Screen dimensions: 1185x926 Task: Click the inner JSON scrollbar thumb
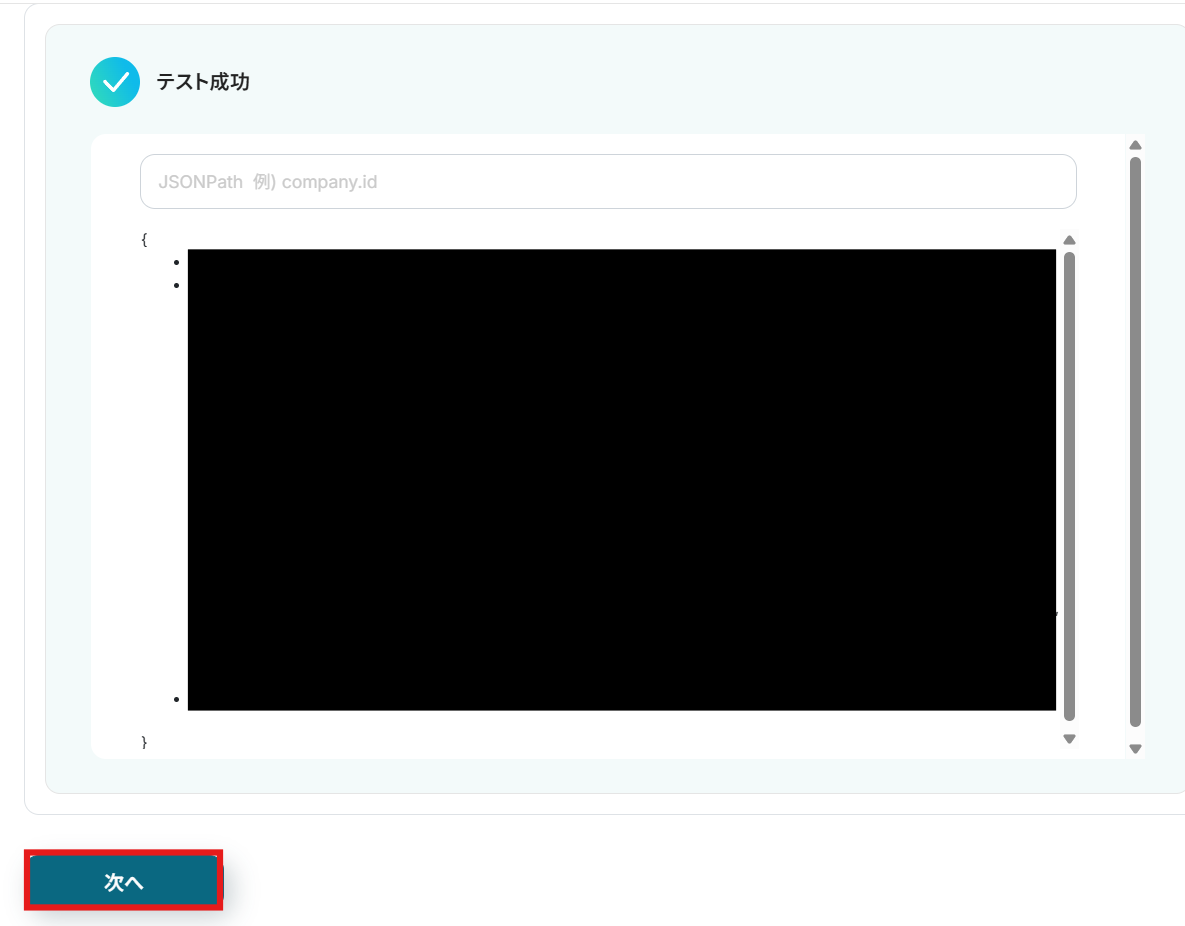pyautogui.click(x=1069, y=486)
